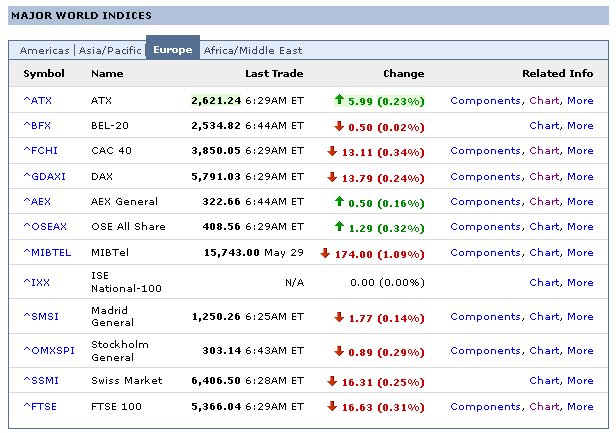Open the More link for Swiss Market
Image resolution: width=616 pixels, height=433 pixels.
(x=580, y=380)
